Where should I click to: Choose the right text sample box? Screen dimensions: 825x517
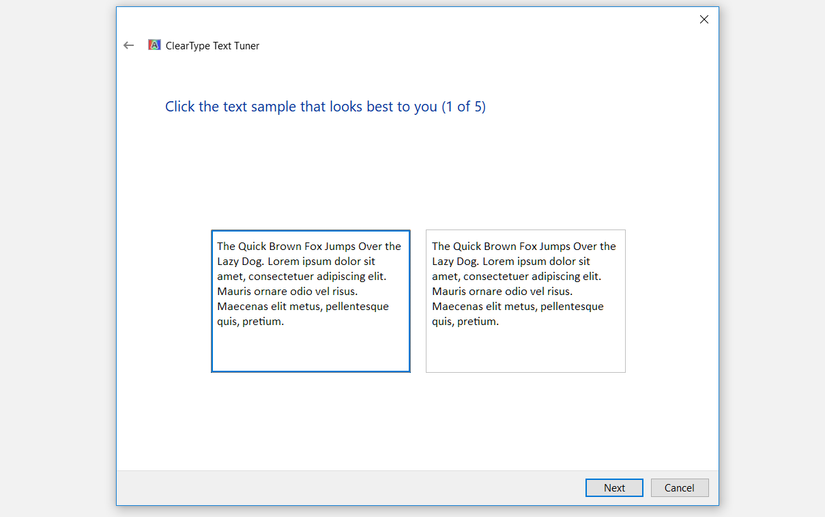(526, 301)
